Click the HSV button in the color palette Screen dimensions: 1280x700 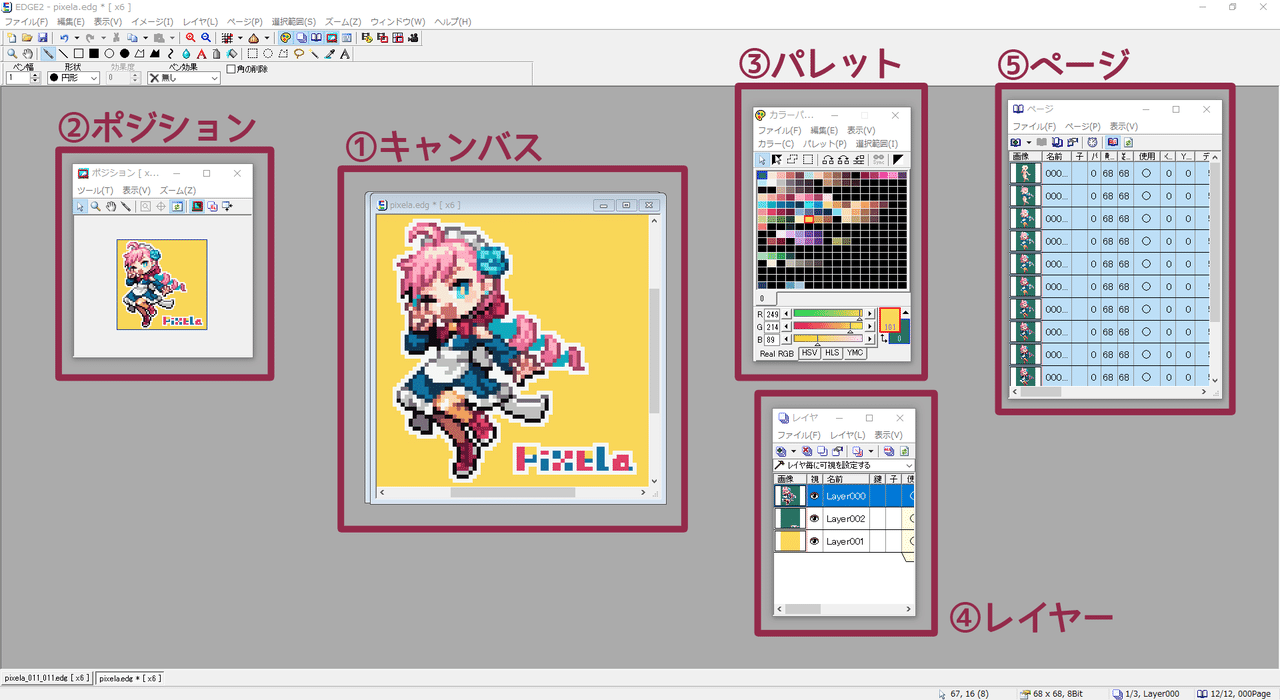810,352
